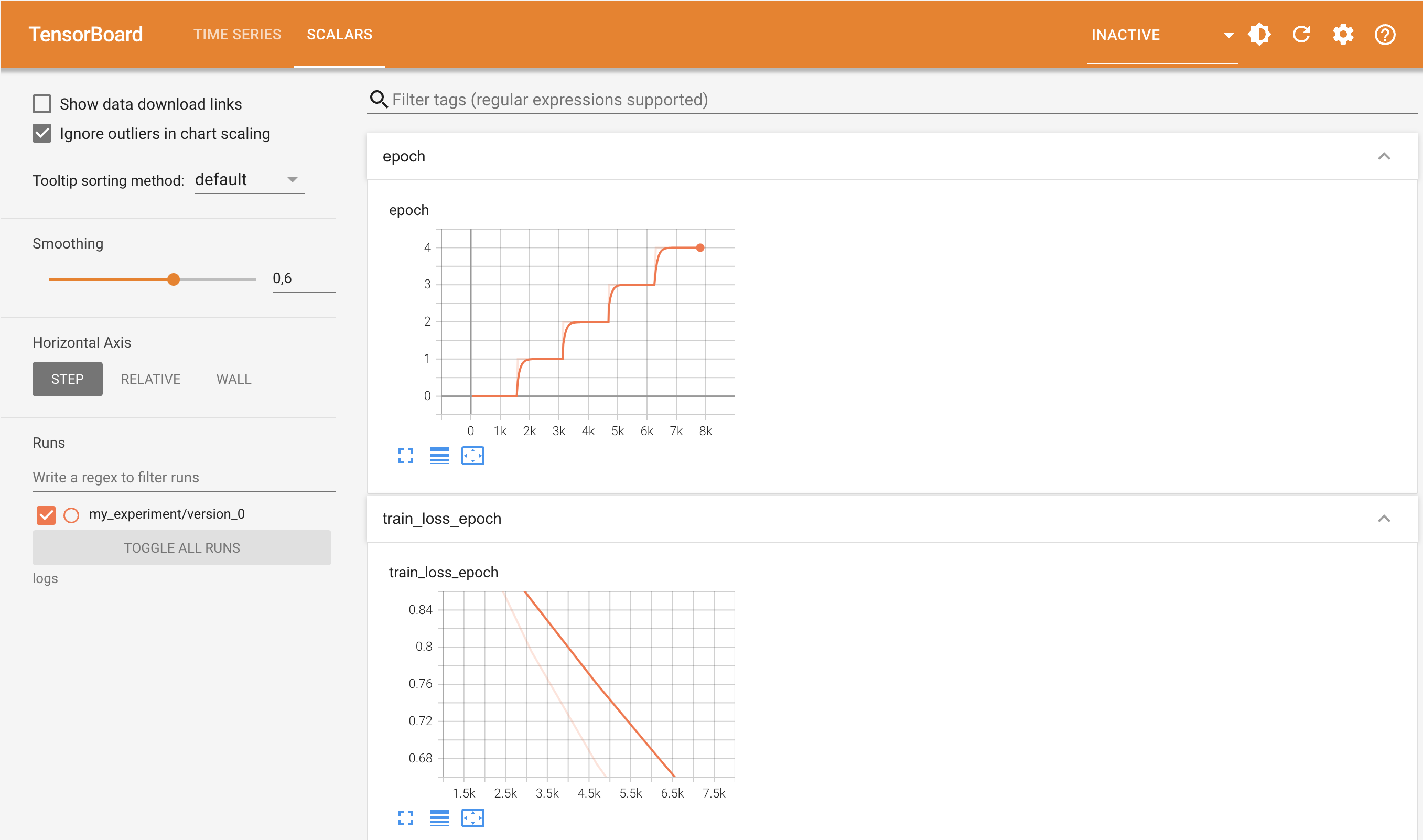
Task: Toggle y-axis log scale on epoch chart
Action: pyautogui.click(x=439, y=456)
